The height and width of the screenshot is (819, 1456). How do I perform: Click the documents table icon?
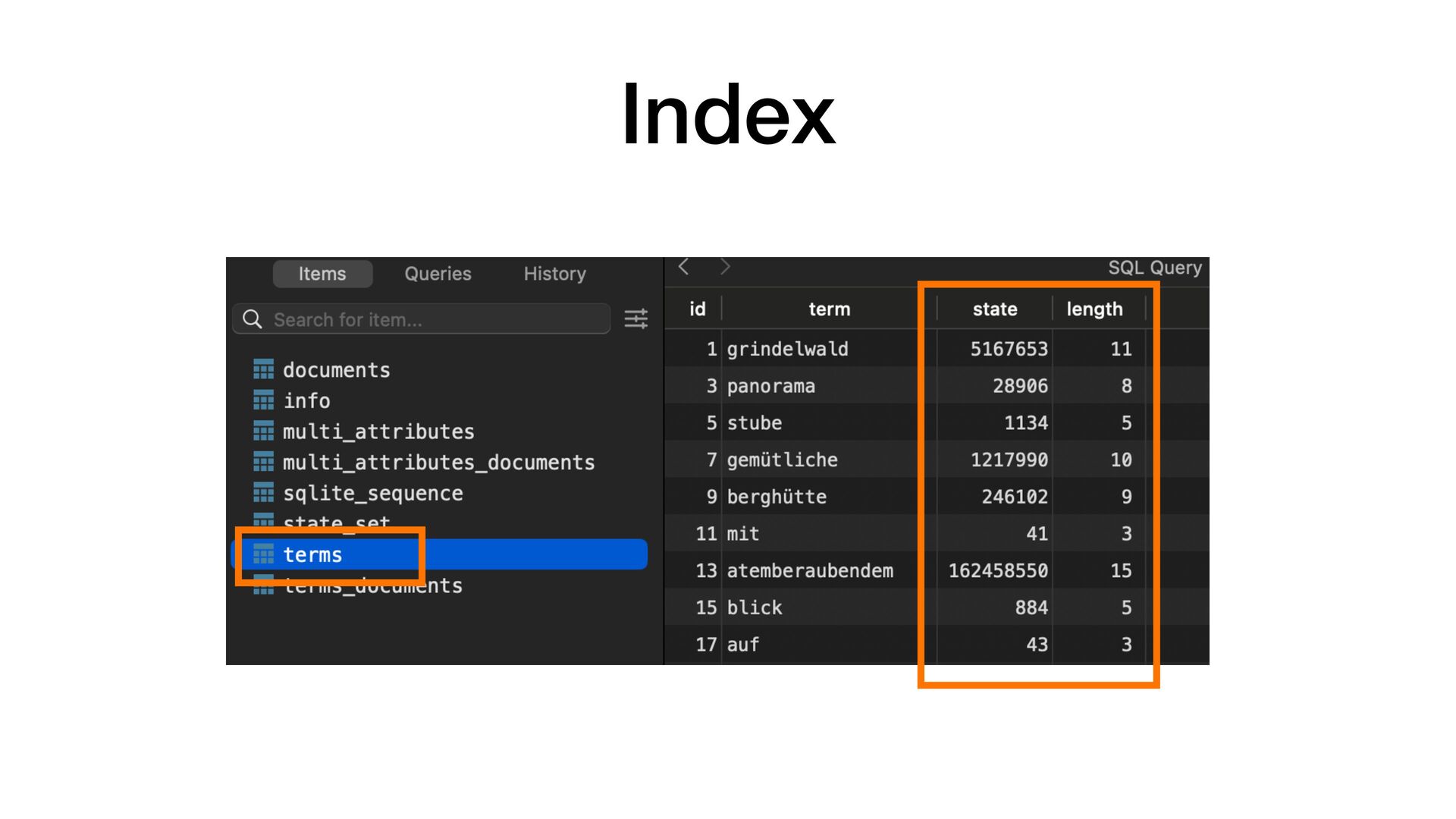[x=263, y=370]
